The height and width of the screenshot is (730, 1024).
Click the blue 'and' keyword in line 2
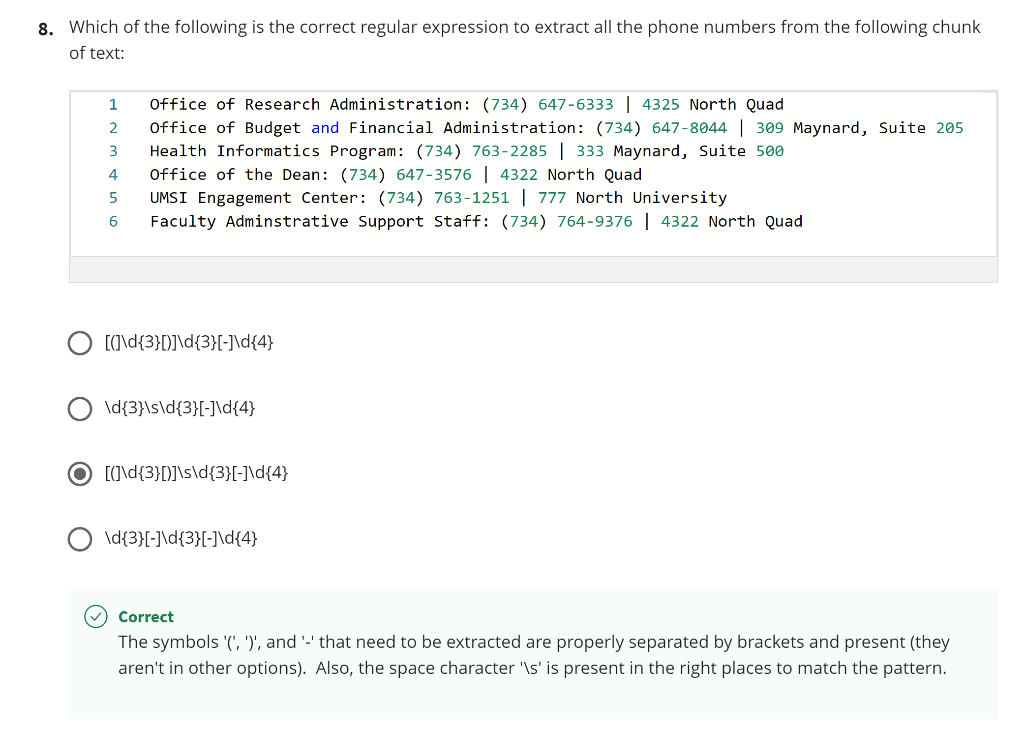325,128
